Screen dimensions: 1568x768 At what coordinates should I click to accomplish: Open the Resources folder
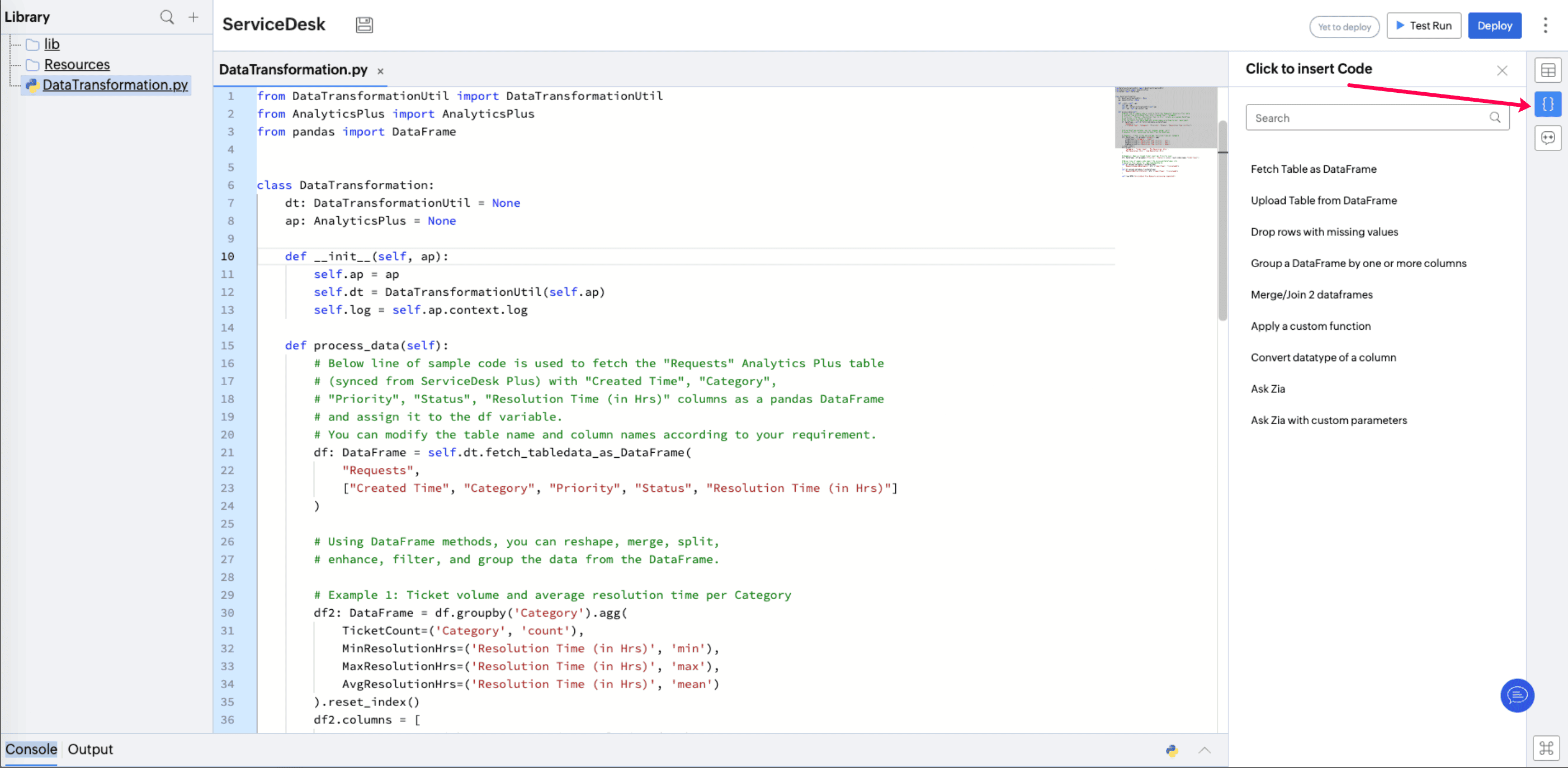pos(77,64)
